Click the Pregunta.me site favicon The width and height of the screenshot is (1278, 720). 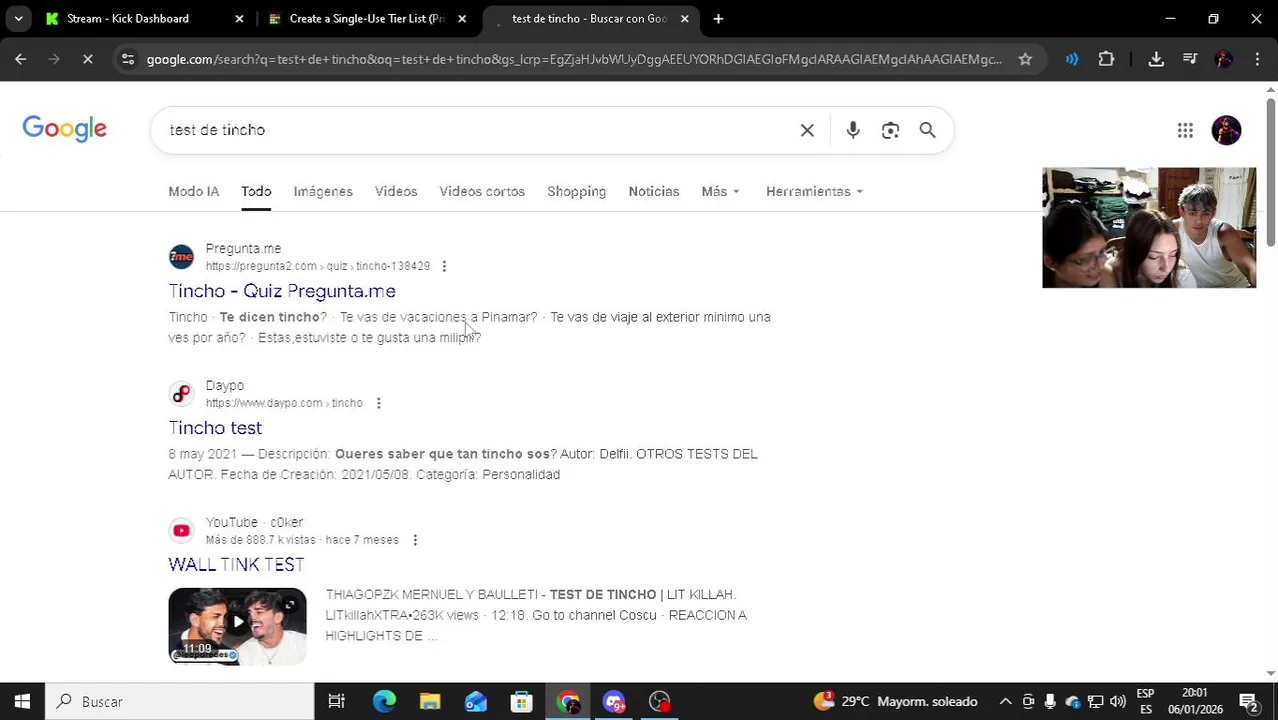[x=181, y=257]
